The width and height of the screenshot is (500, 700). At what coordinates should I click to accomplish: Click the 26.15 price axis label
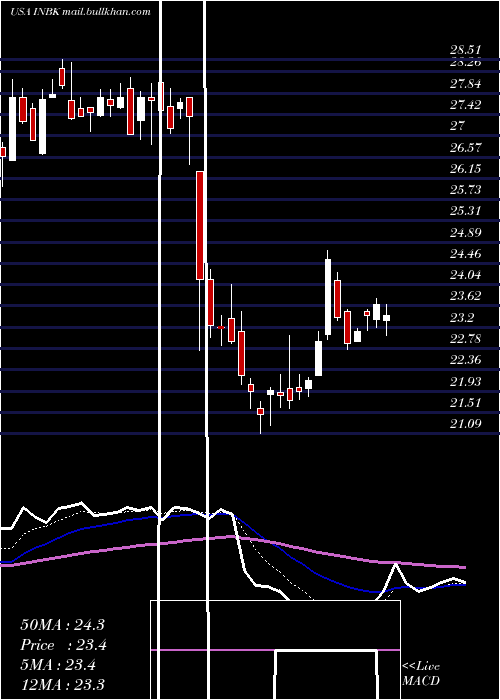(466, 168)
